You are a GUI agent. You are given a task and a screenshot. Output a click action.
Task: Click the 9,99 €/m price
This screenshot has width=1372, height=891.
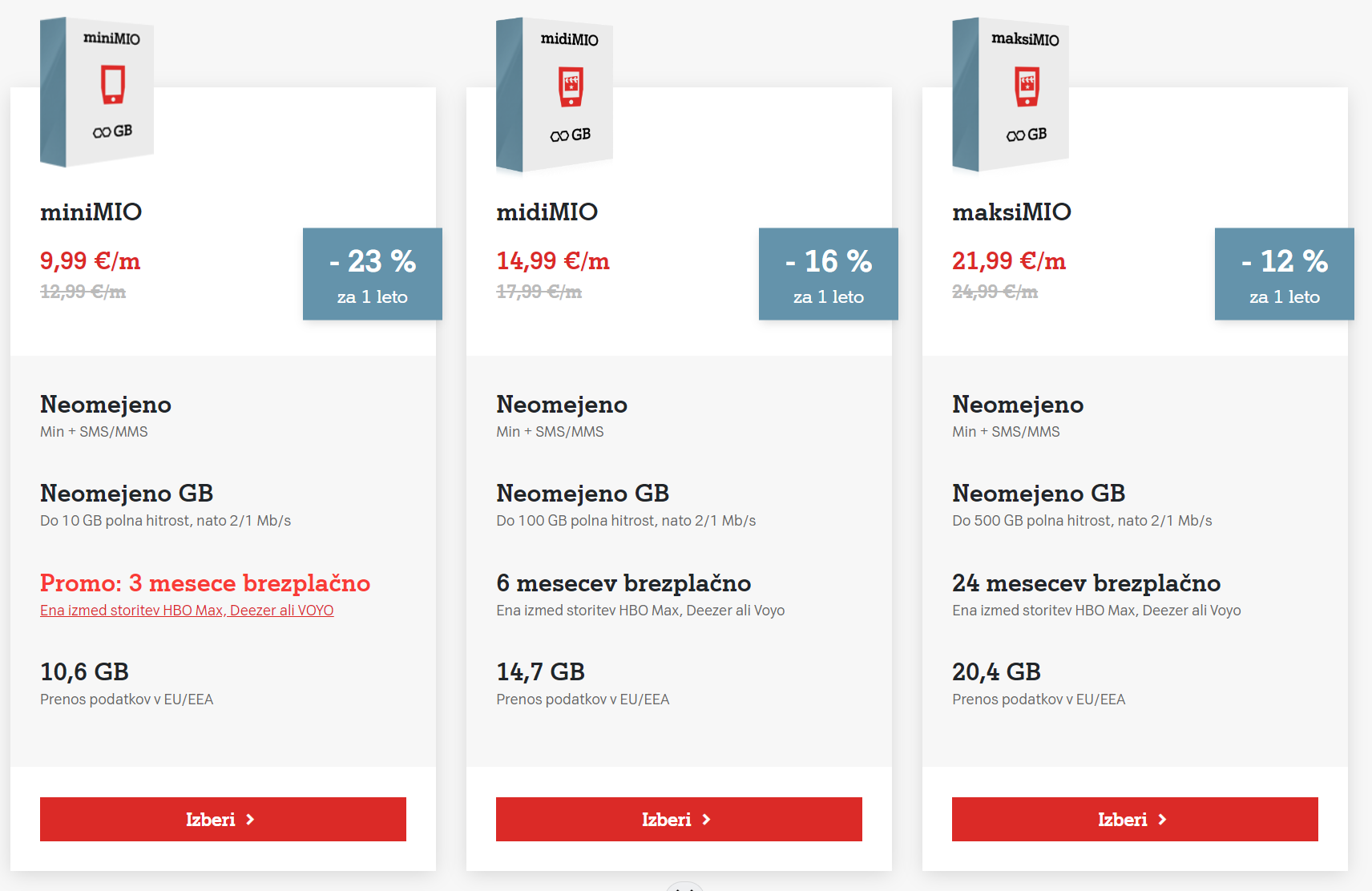point(91,260)
